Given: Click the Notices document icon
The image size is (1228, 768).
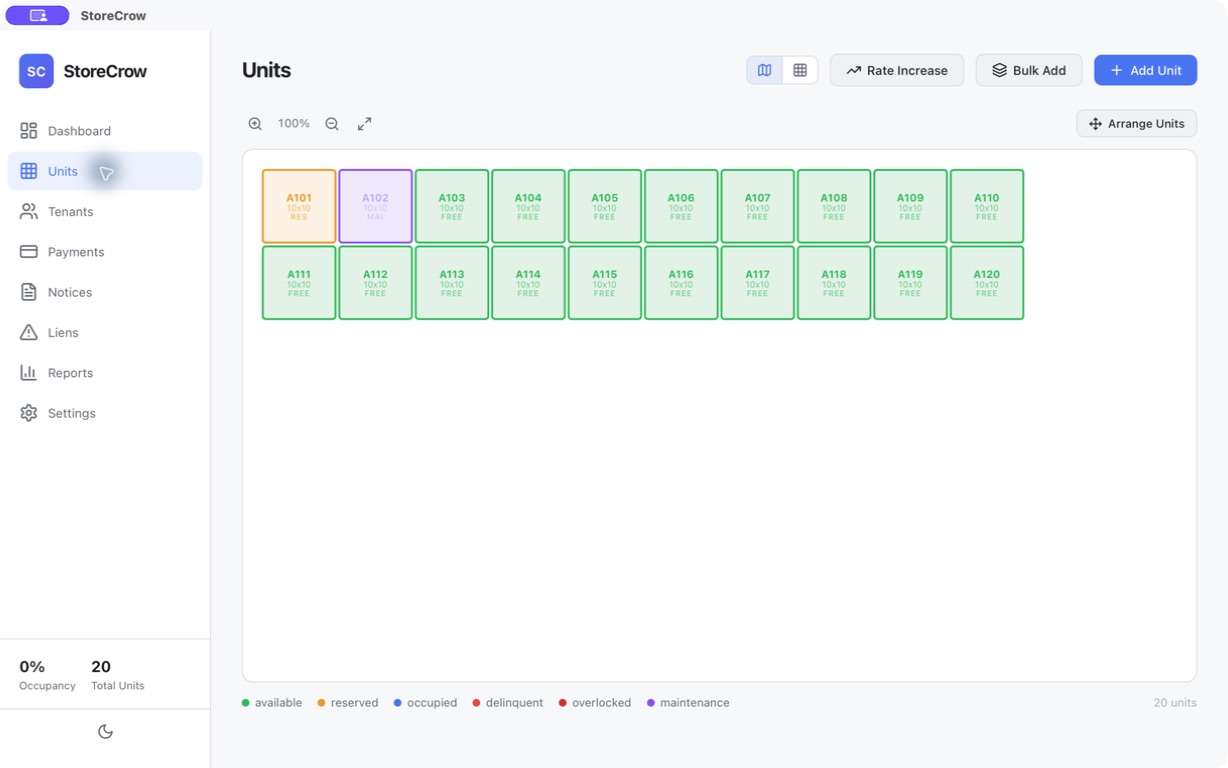Looking at the screenshot, I should point(29,292).
